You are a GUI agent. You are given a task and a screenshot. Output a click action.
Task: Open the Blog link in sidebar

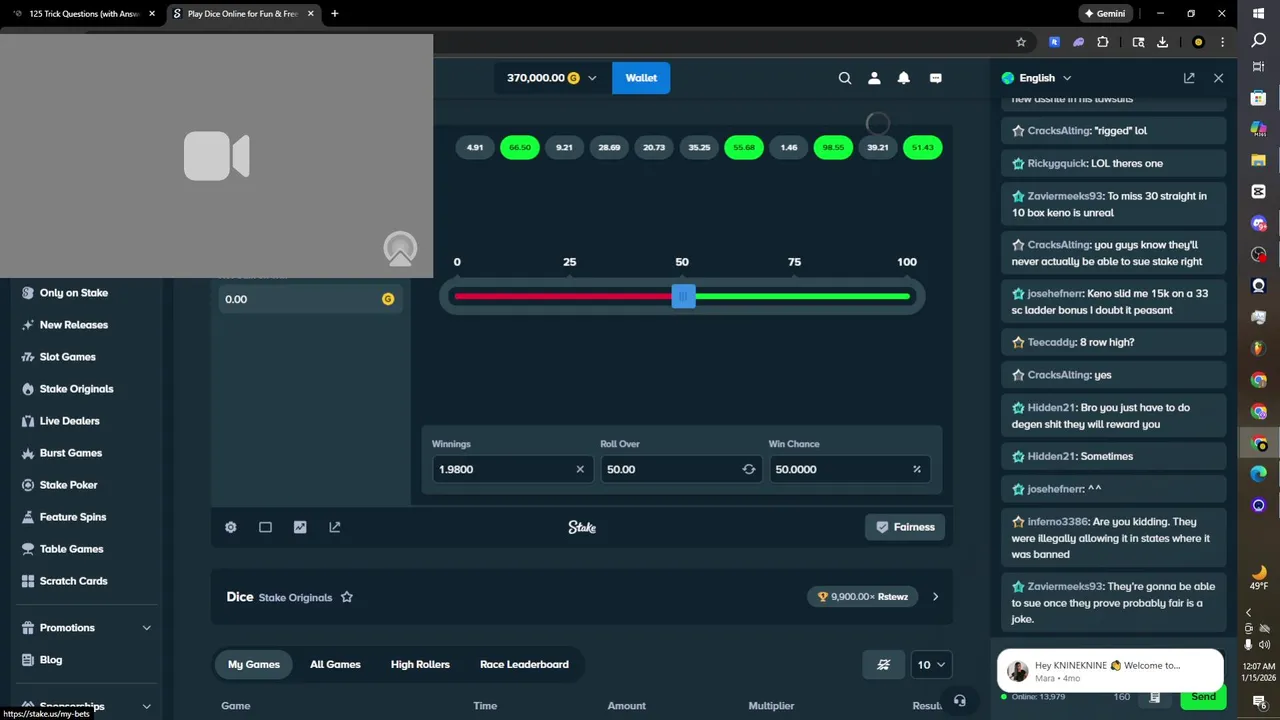point(50,660)
